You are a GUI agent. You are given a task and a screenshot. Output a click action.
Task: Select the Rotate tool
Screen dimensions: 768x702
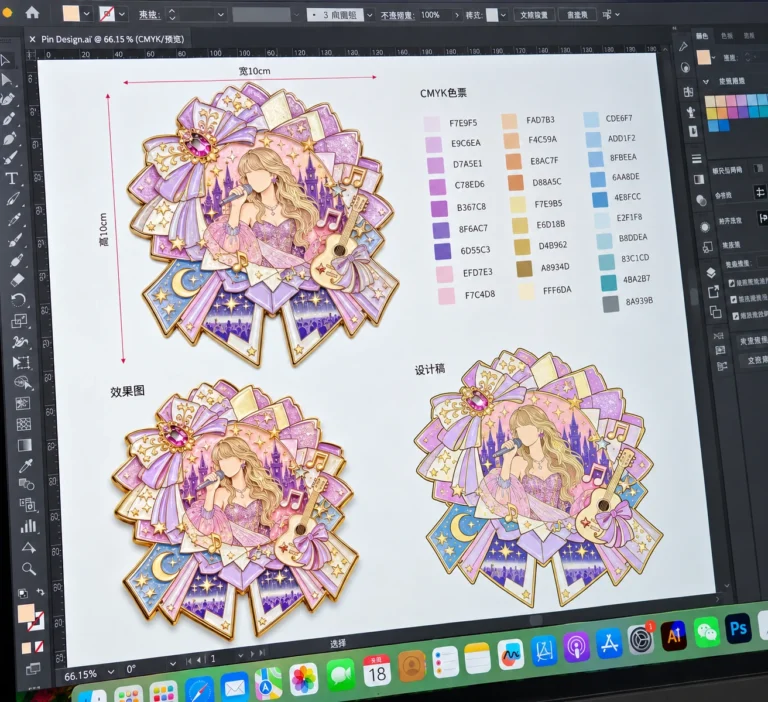18,300
